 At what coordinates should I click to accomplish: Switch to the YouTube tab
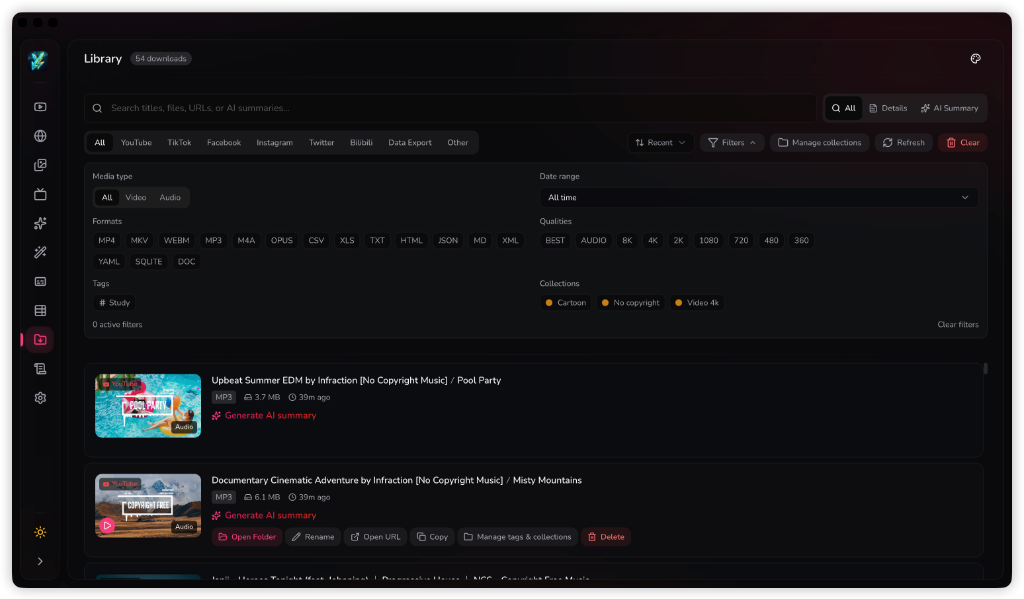[136, 142]
